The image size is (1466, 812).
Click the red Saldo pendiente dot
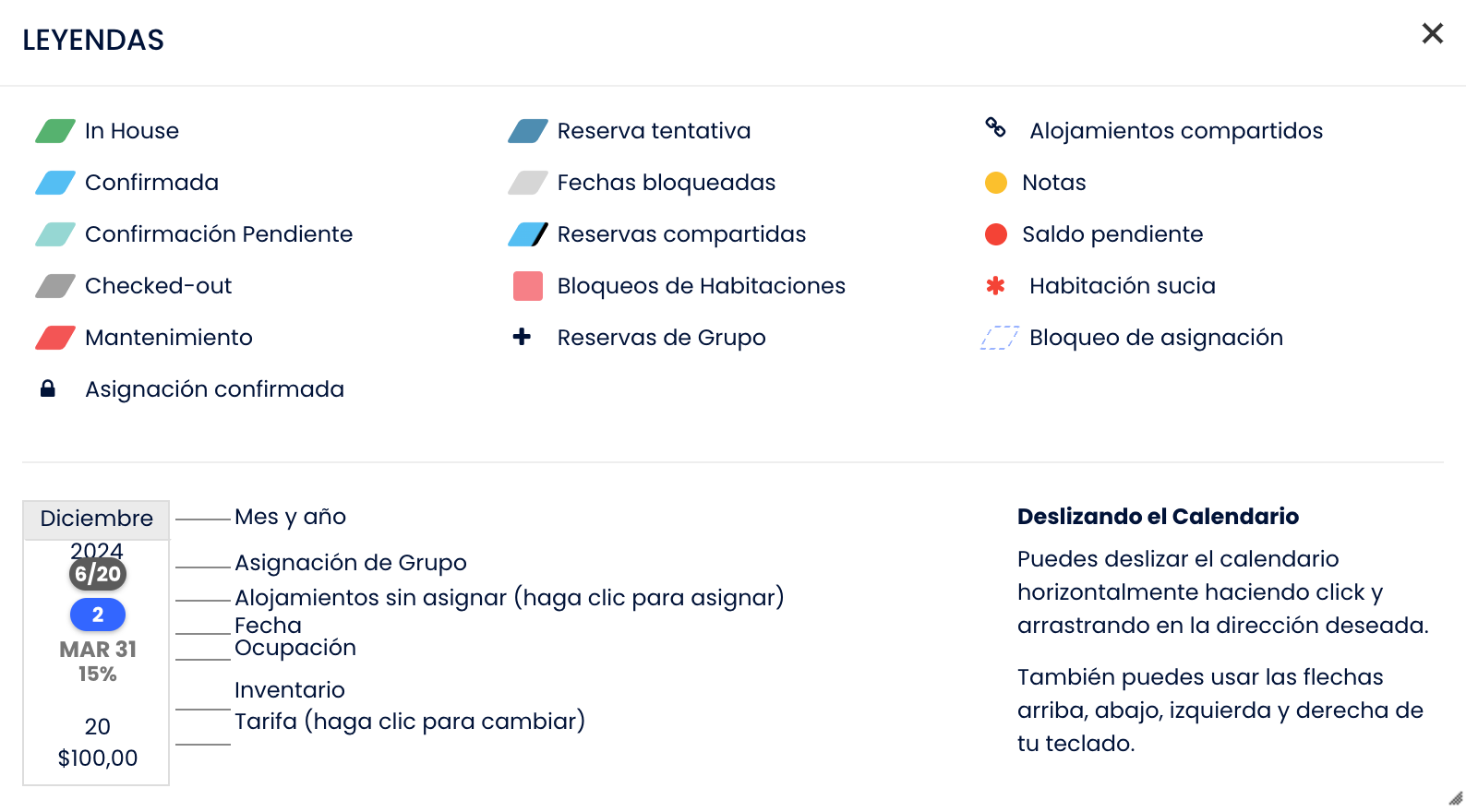tap(996, 234)
